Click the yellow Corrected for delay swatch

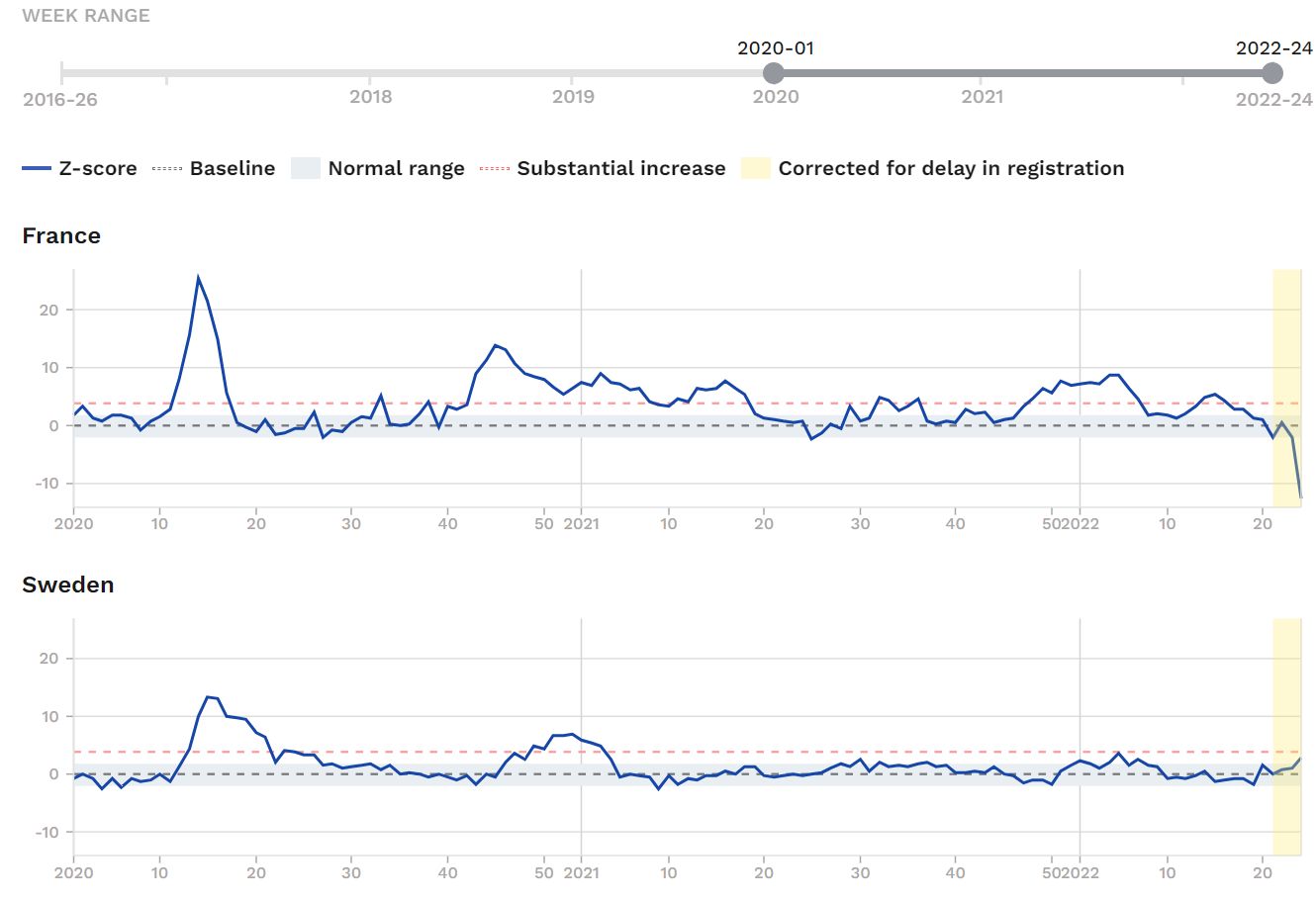[x=756, y=169]
